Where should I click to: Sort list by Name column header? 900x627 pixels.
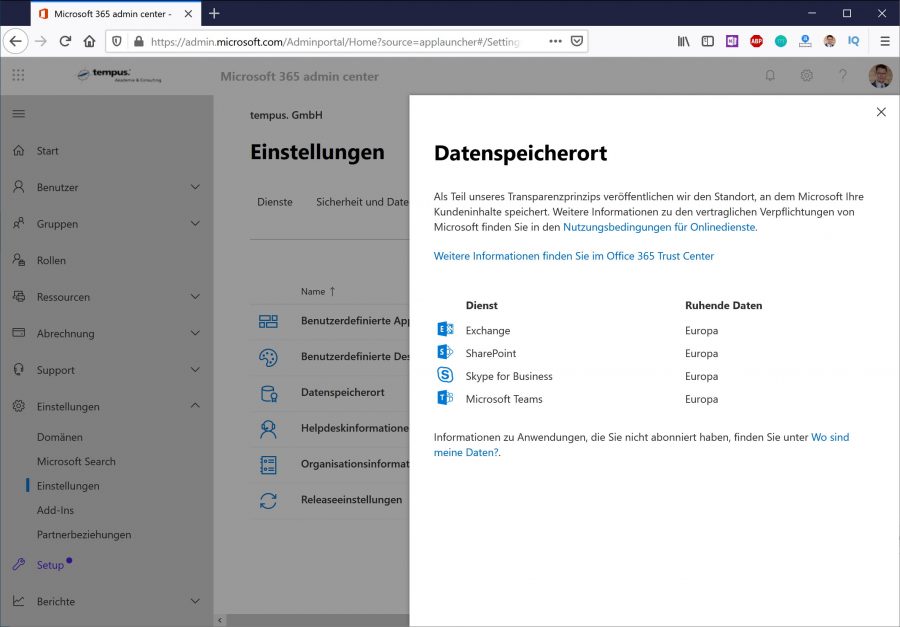pyautogui.click(x=318, y=292)
